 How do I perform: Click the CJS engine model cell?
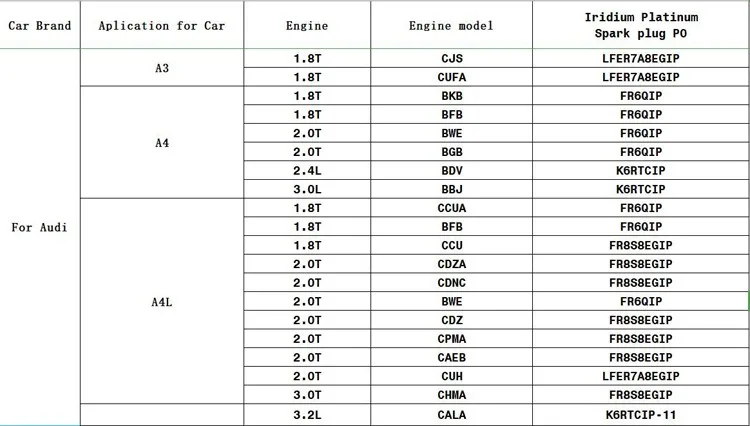tap(451, 58)
